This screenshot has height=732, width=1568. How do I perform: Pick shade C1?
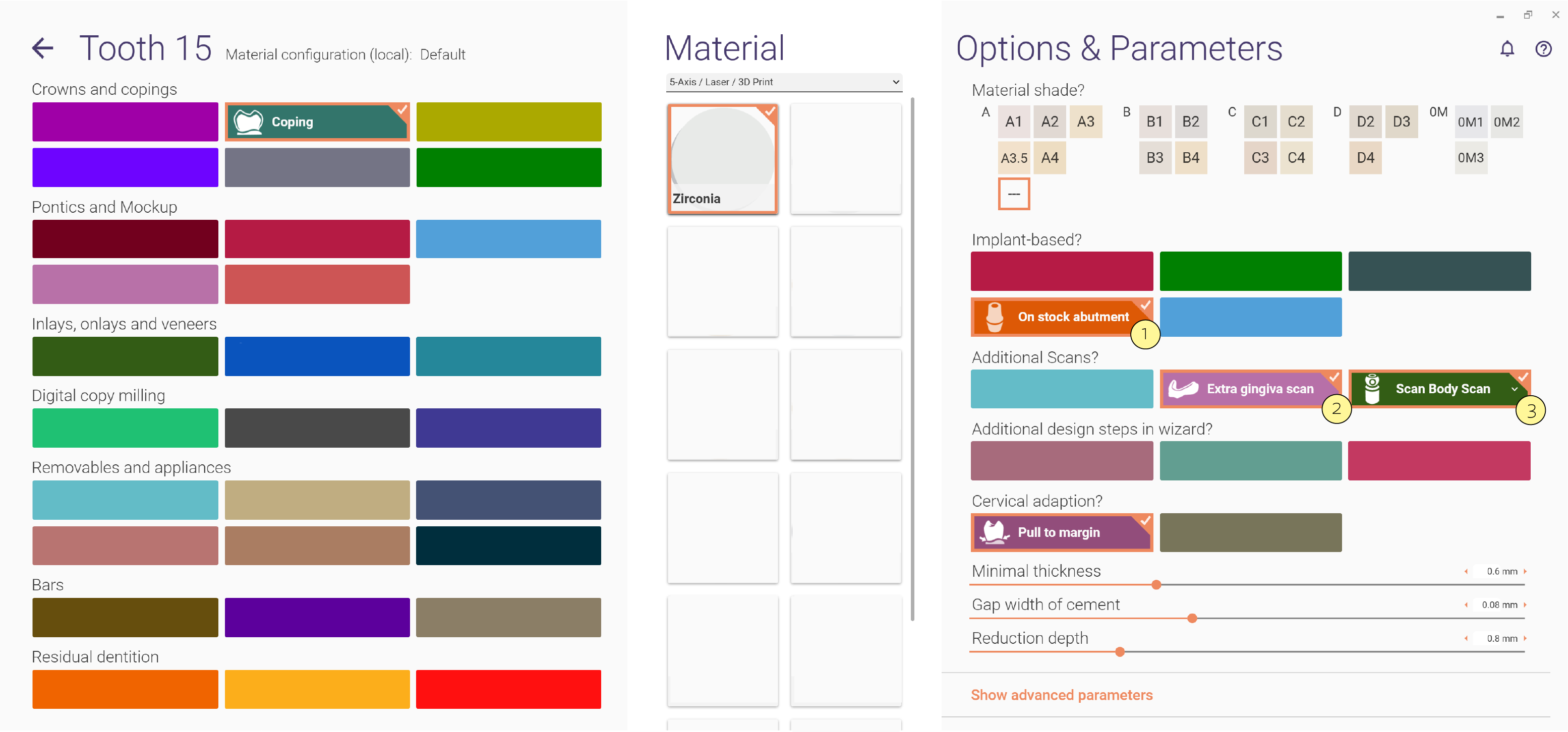(x=1260, y=121)
